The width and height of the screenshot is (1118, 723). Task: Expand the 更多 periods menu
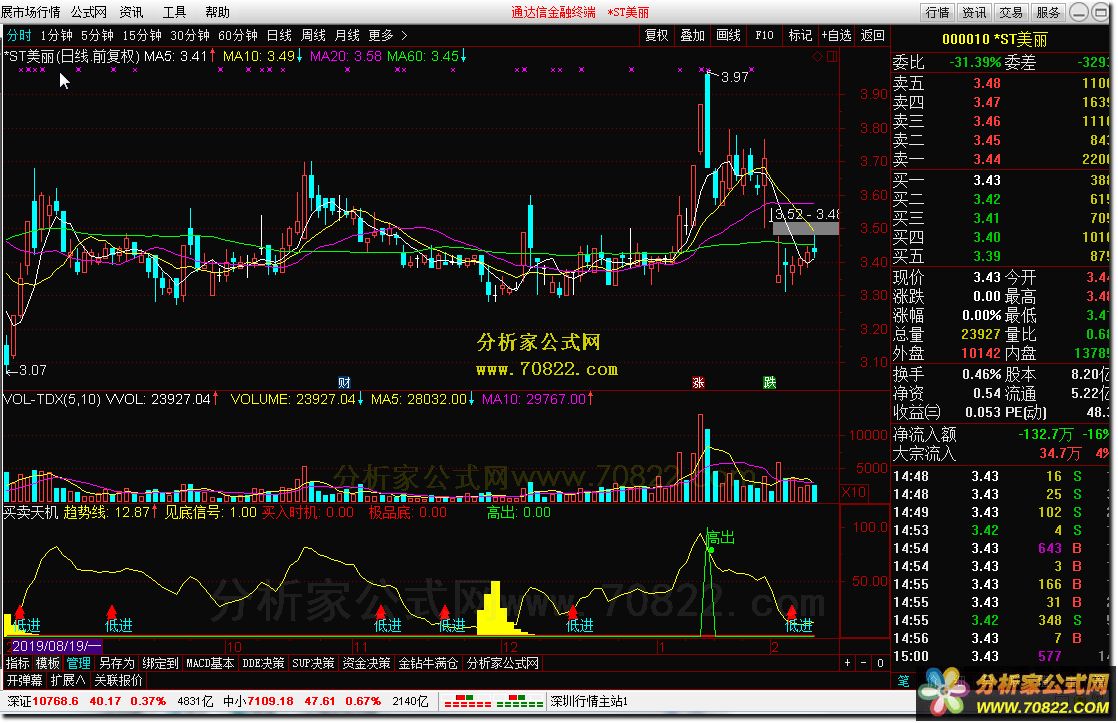[x=388, y=35]
